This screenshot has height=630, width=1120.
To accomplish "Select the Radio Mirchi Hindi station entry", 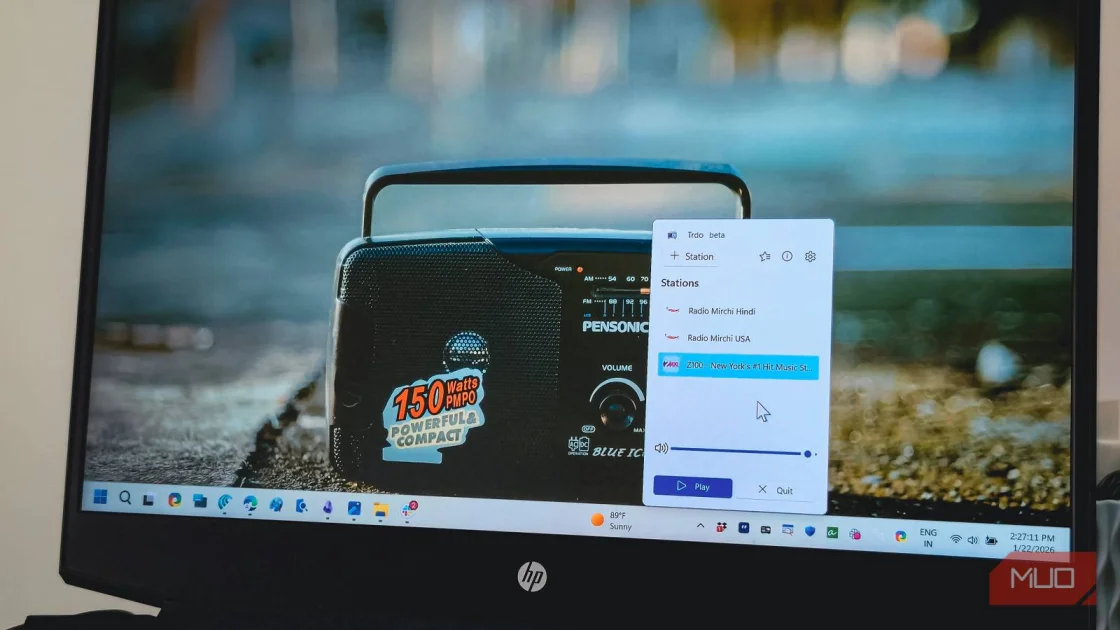I will (722, 311).
